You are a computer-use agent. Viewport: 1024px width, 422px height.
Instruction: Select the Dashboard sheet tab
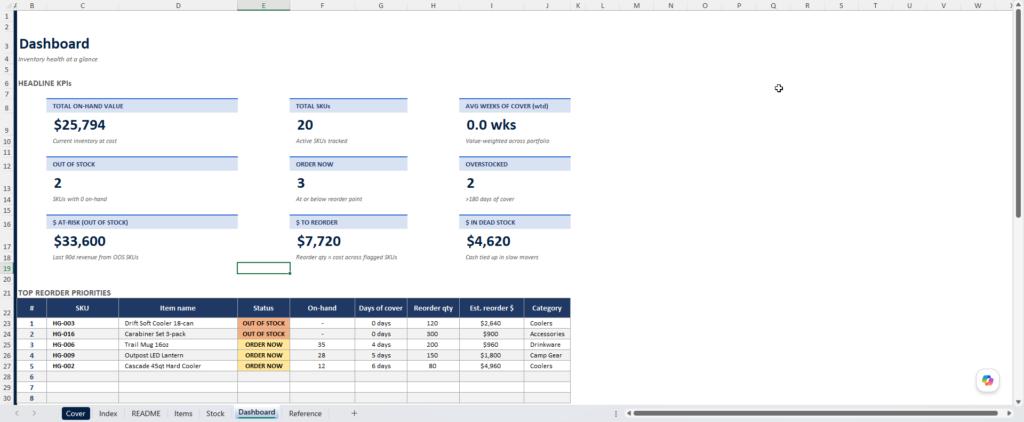click(x=257, y=413)
